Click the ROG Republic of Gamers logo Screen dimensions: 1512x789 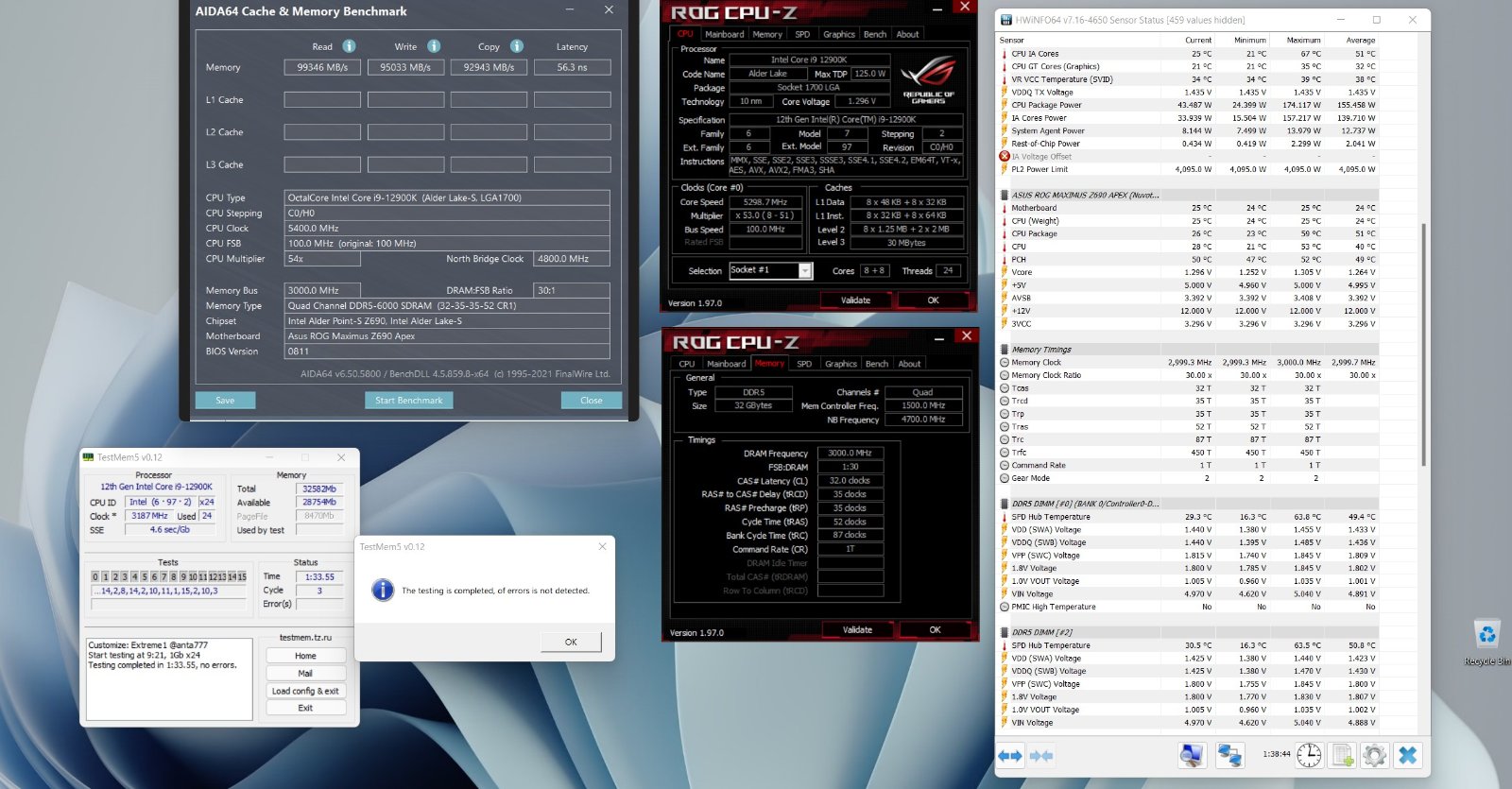pos(929,78)
